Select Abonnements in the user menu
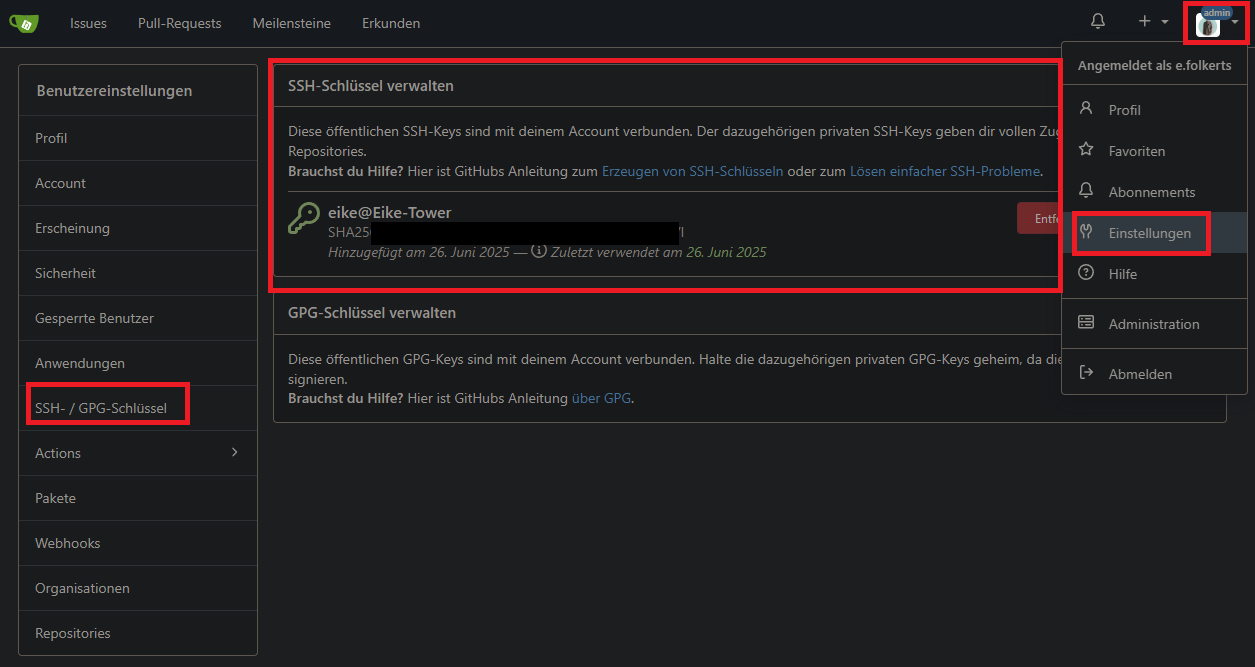 (x=1151, y=192)
